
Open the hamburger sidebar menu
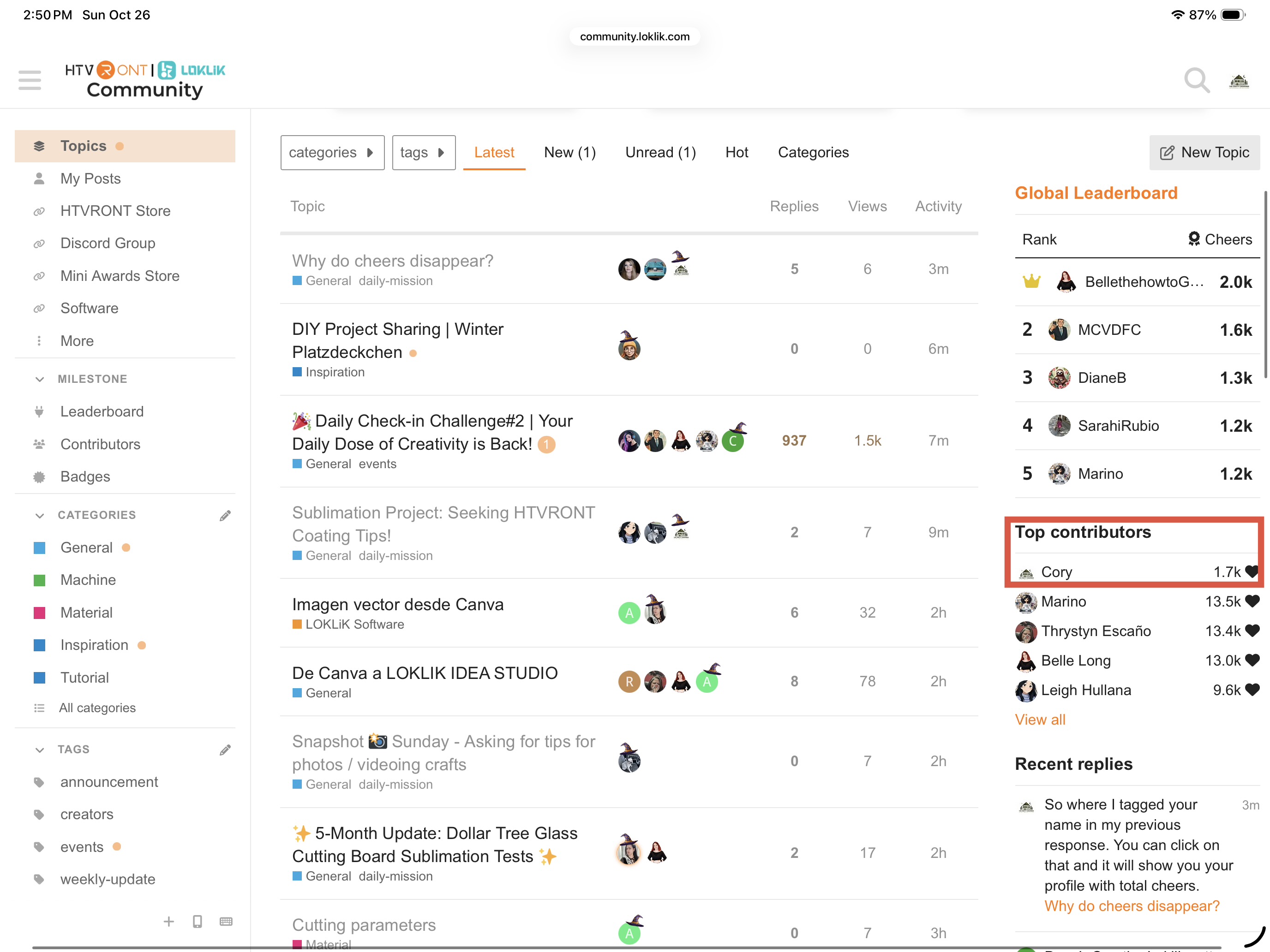click(29, 80)
